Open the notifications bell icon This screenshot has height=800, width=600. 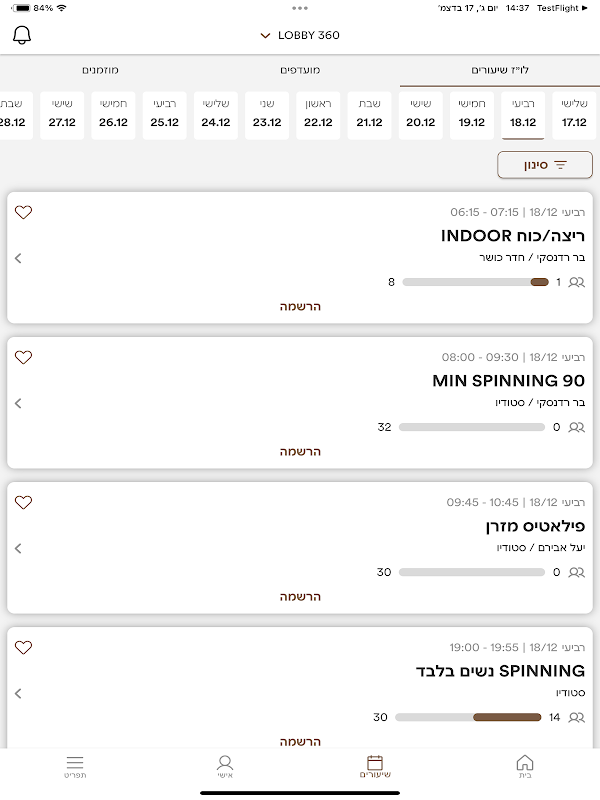click(22, 35)
